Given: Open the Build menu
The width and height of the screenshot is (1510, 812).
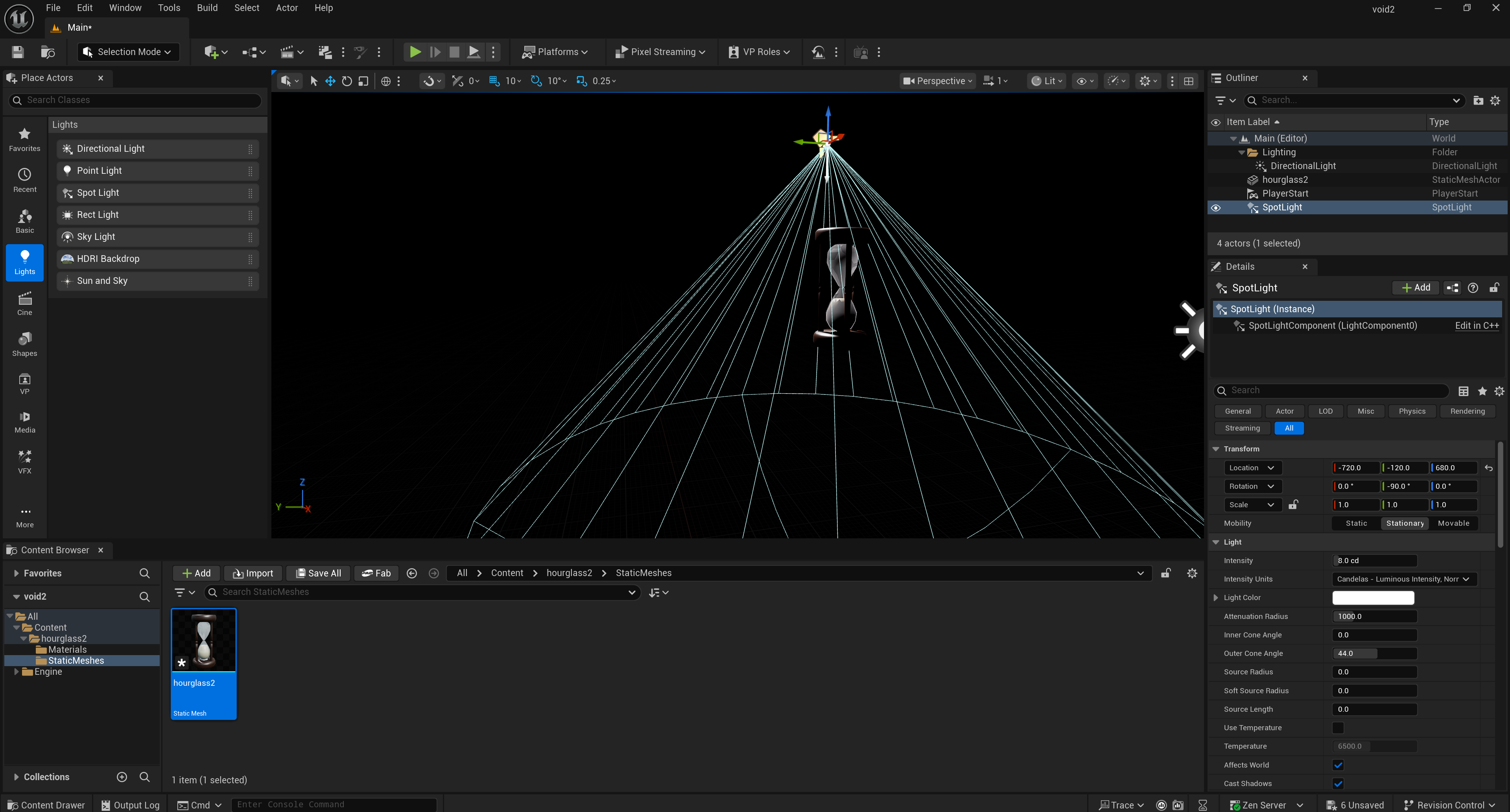Looking at the screenshot, I should 207,7.
